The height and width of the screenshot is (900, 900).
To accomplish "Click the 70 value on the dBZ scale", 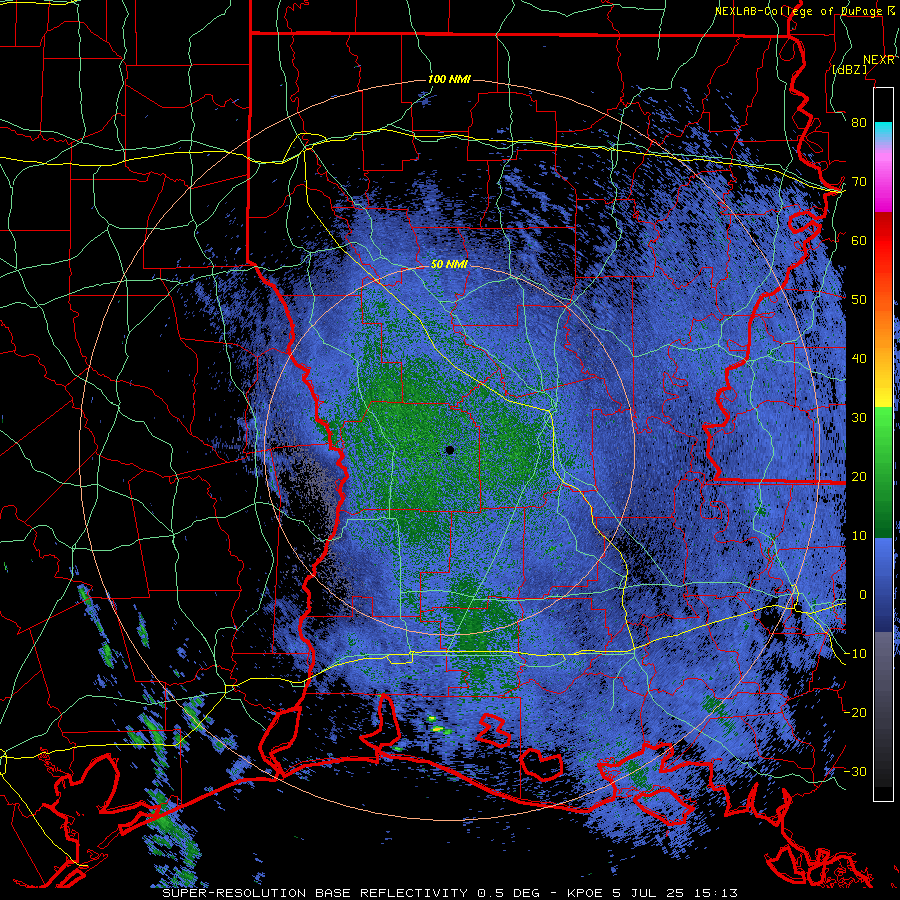I will point(859,181).
